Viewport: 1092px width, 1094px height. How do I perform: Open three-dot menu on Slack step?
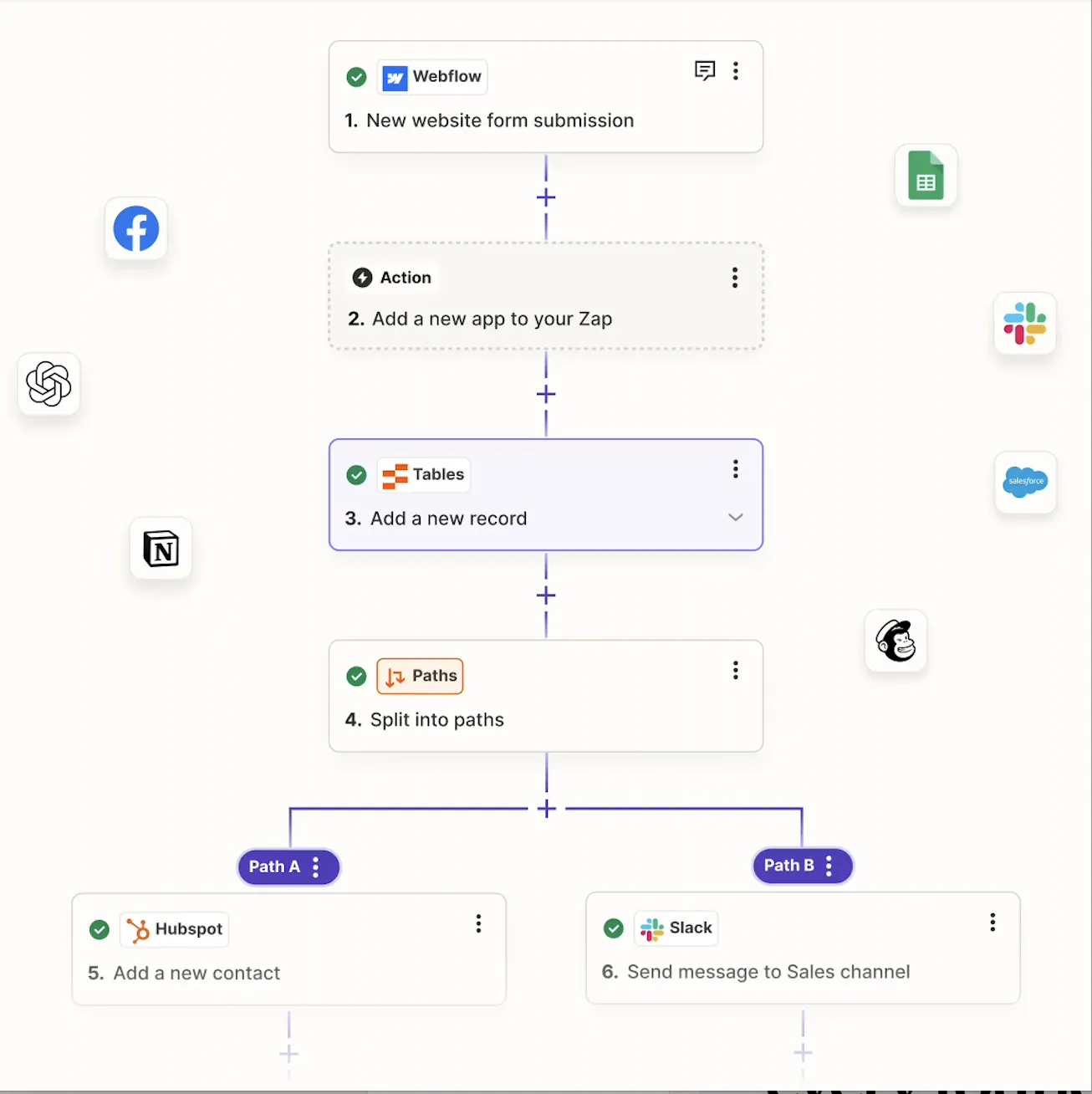992,923
